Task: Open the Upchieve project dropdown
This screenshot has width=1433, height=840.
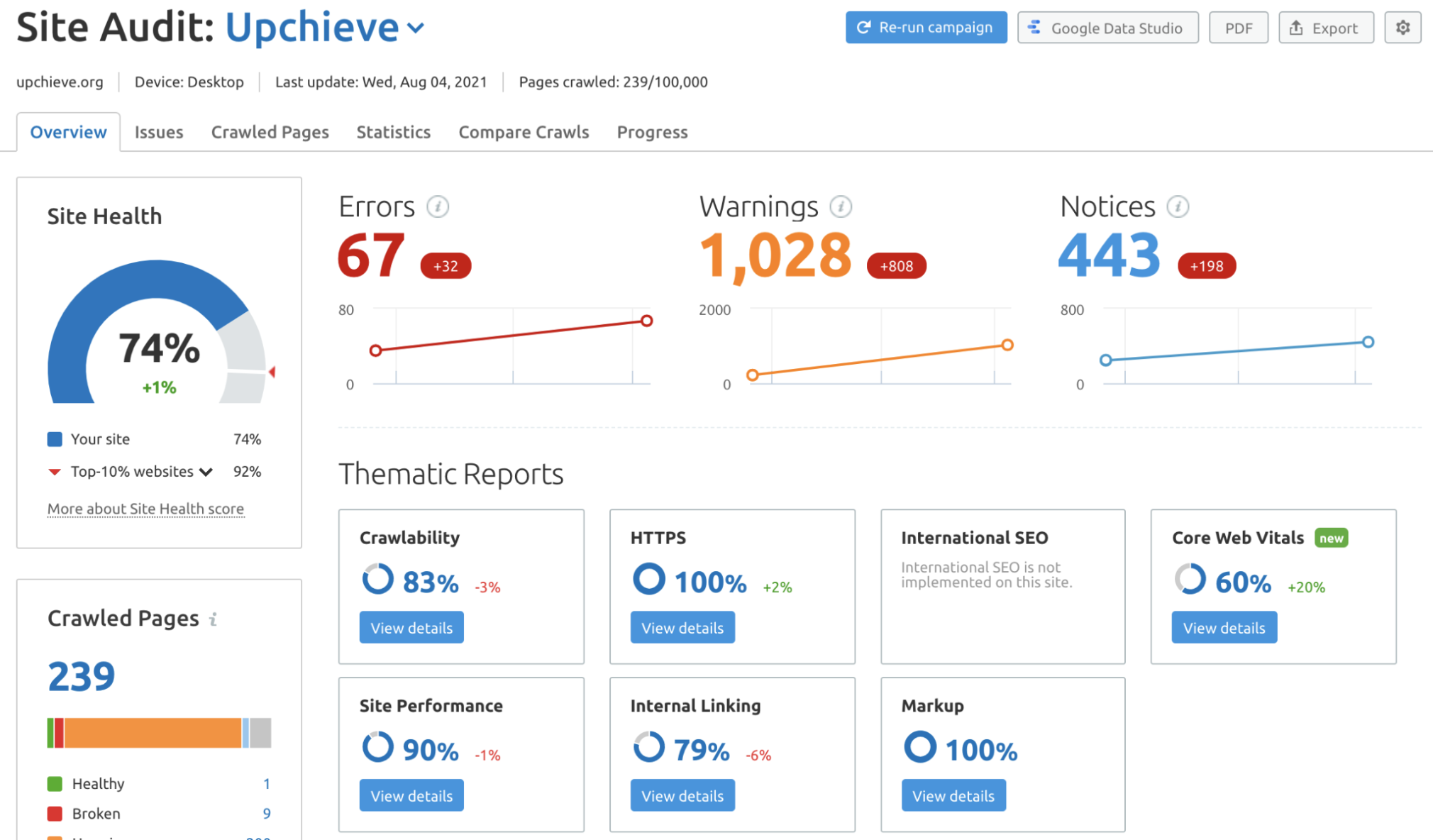Action: coord(325,27)
